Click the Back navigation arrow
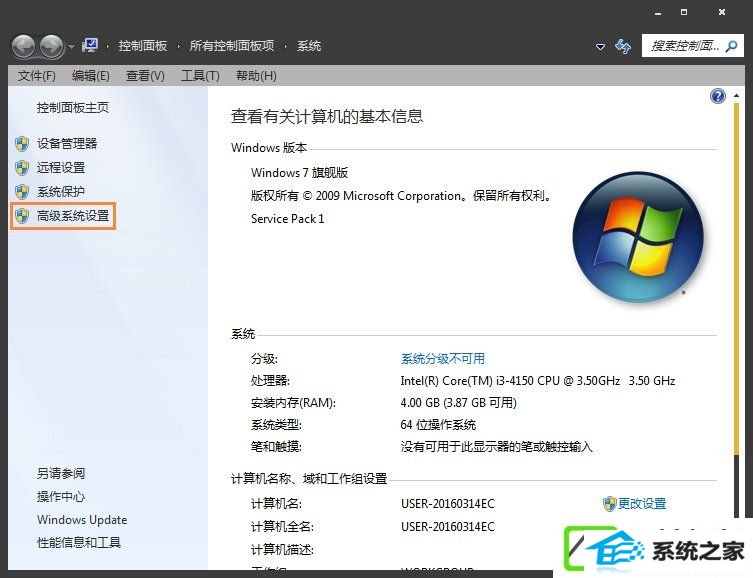The width and height of the screenshot is (753, 578). 23,47
